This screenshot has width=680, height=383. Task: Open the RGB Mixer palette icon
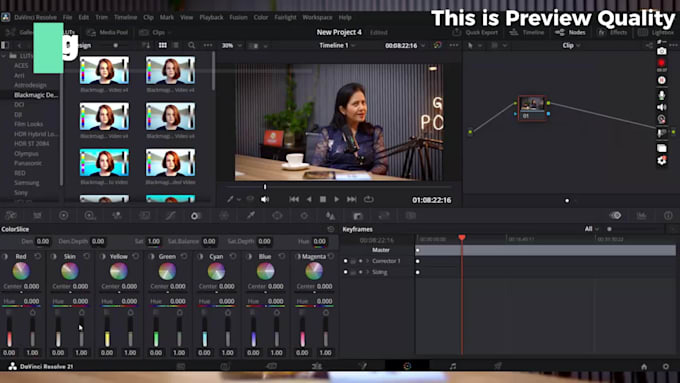coord(117,216)
